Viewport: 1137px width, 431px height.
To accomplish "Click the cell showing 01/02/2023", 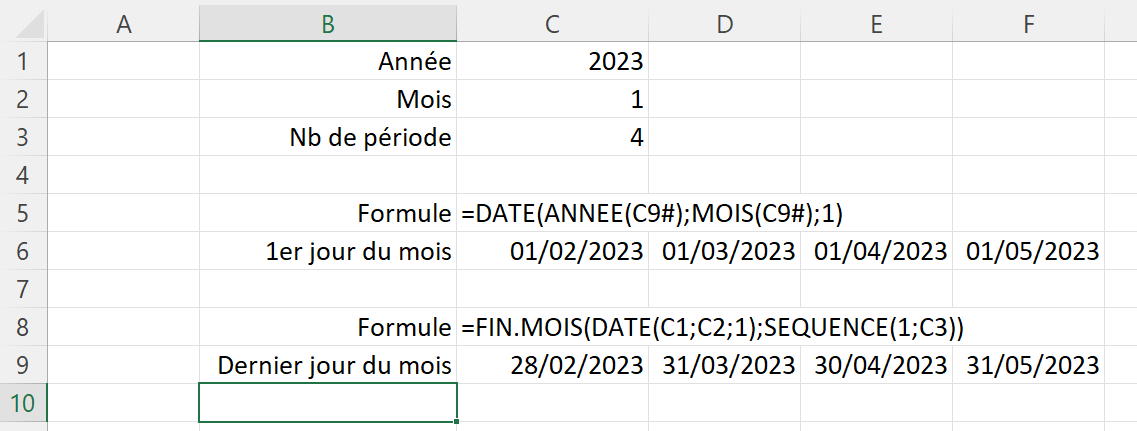I will tap(553, 251).
